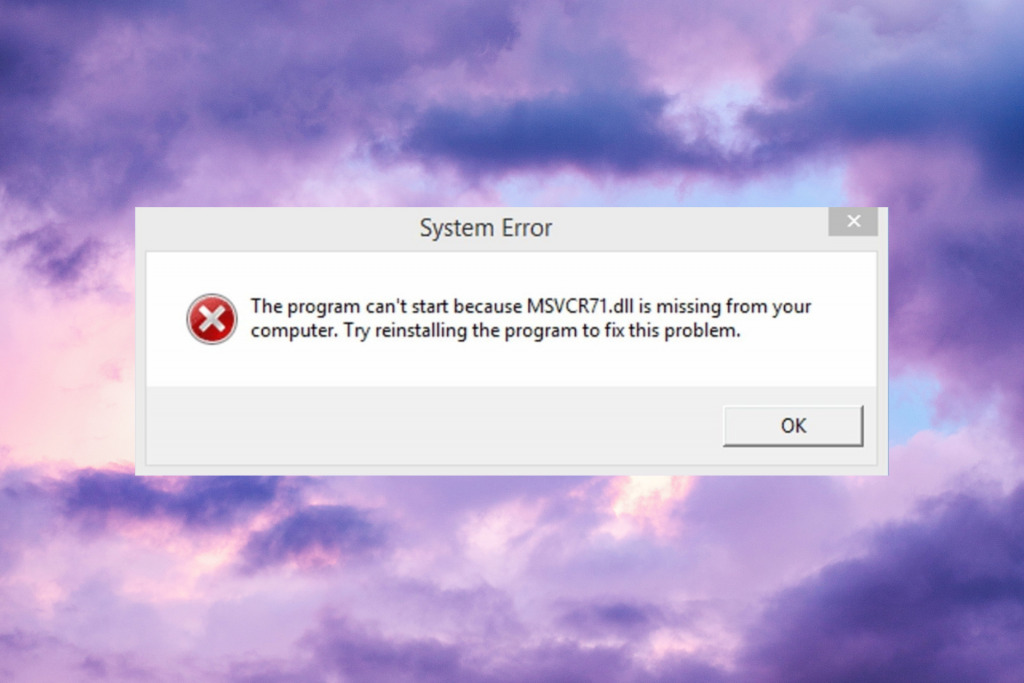1024x683 pixels.
Task: Click the red error cross icon
Action: coord(212,319)
